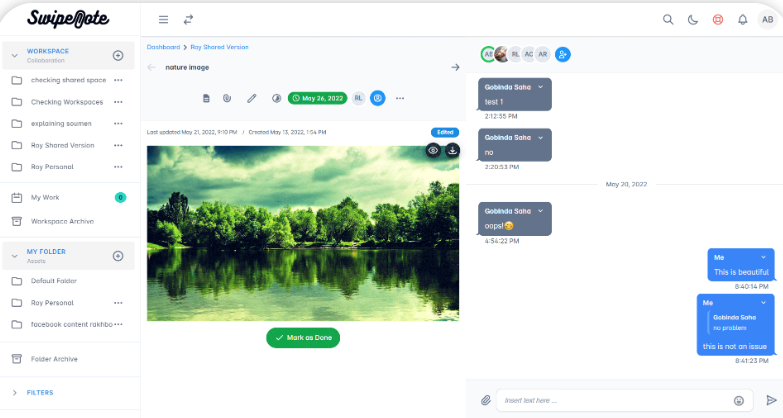Go to previous note with left arrow

(151, 67)
